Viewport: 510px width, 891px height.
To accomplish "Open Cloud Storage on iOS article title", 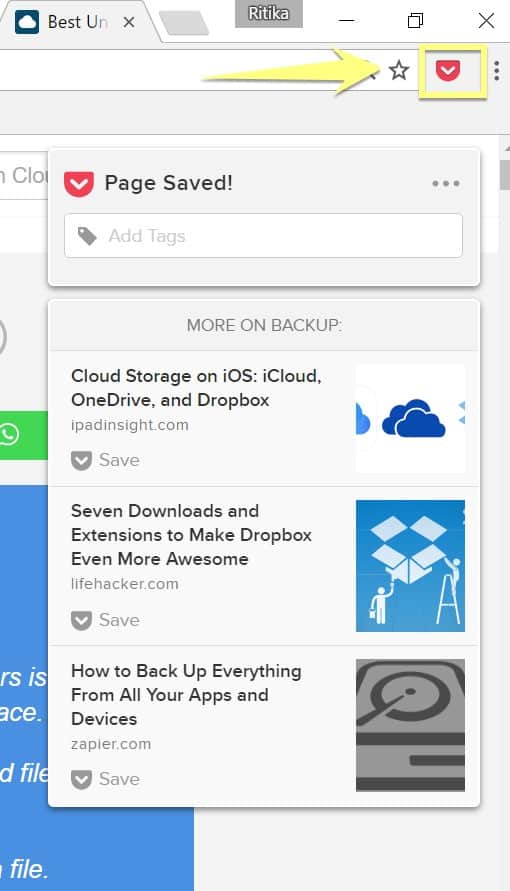I will [197, 388].
